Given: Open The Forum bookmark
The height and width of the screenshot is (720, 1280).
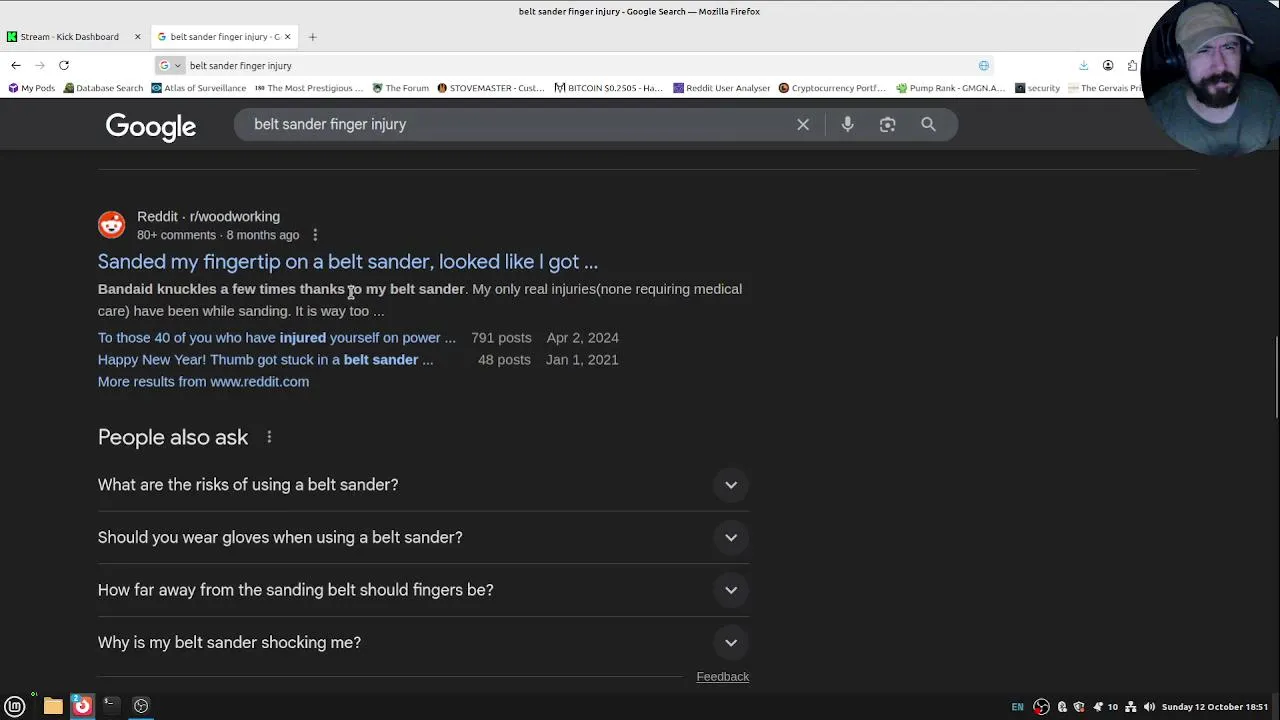Looking at the screenshot, I should (x=400, y=88).
